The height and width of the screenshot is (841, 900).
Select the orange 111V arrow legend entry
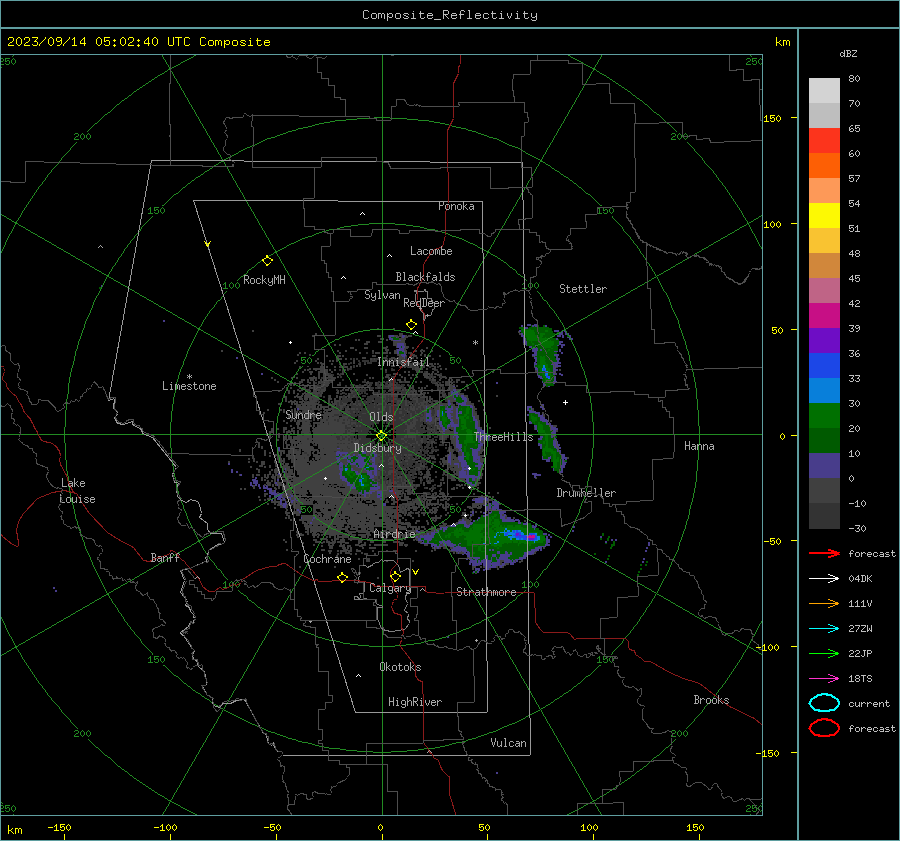(x=824, y=603)
